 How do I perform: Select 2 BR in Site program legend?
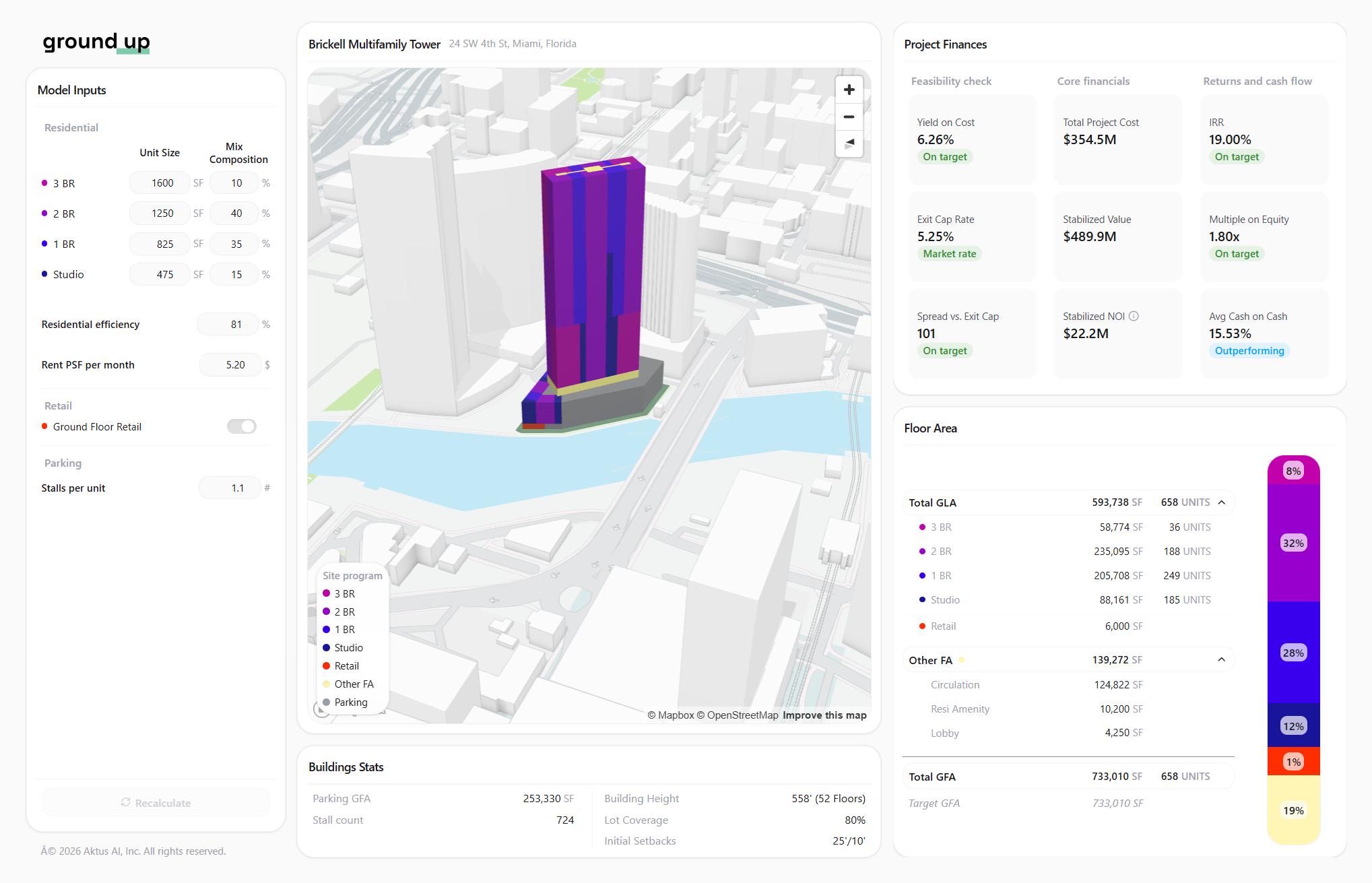tap(339, 612)
